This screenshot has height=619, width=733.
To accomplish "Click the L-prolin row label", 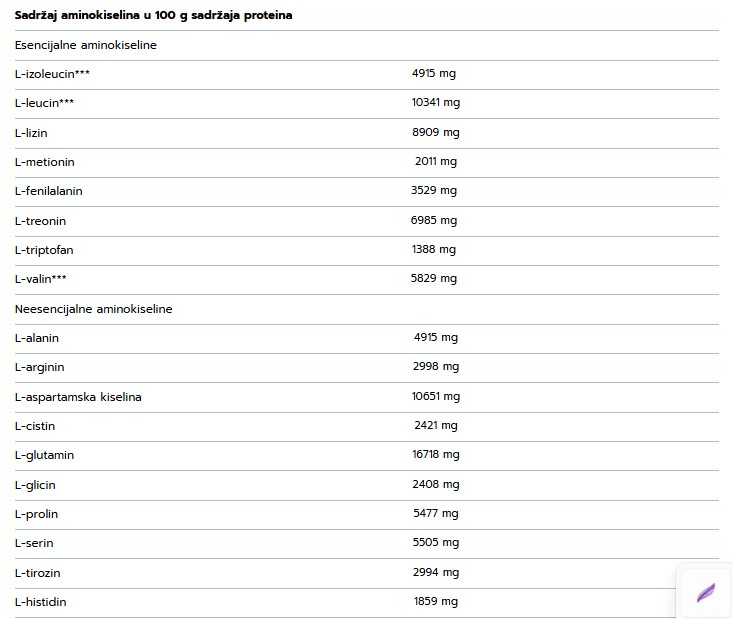I will (37, 514).
